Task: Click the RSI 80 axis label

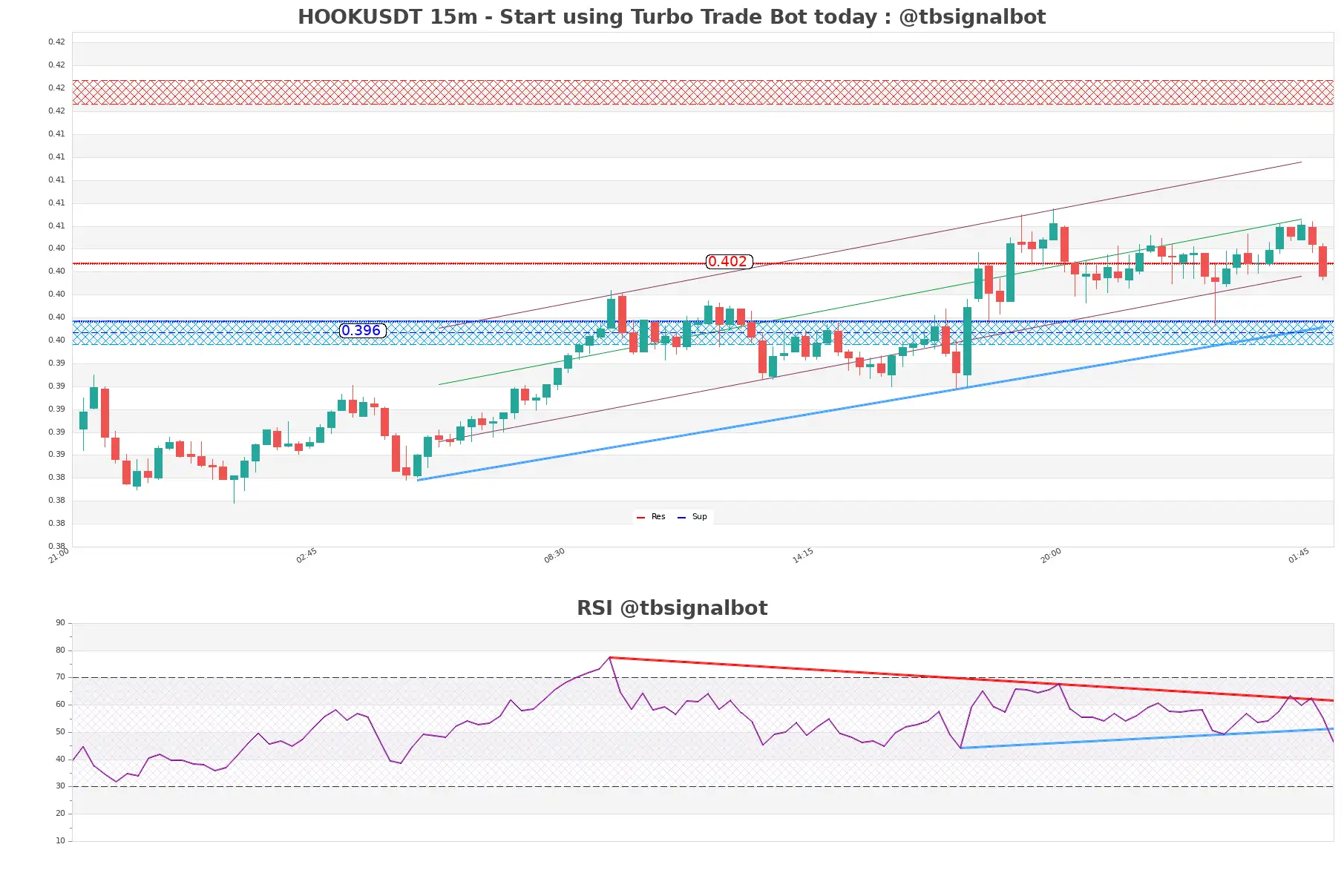Action: 60,650
